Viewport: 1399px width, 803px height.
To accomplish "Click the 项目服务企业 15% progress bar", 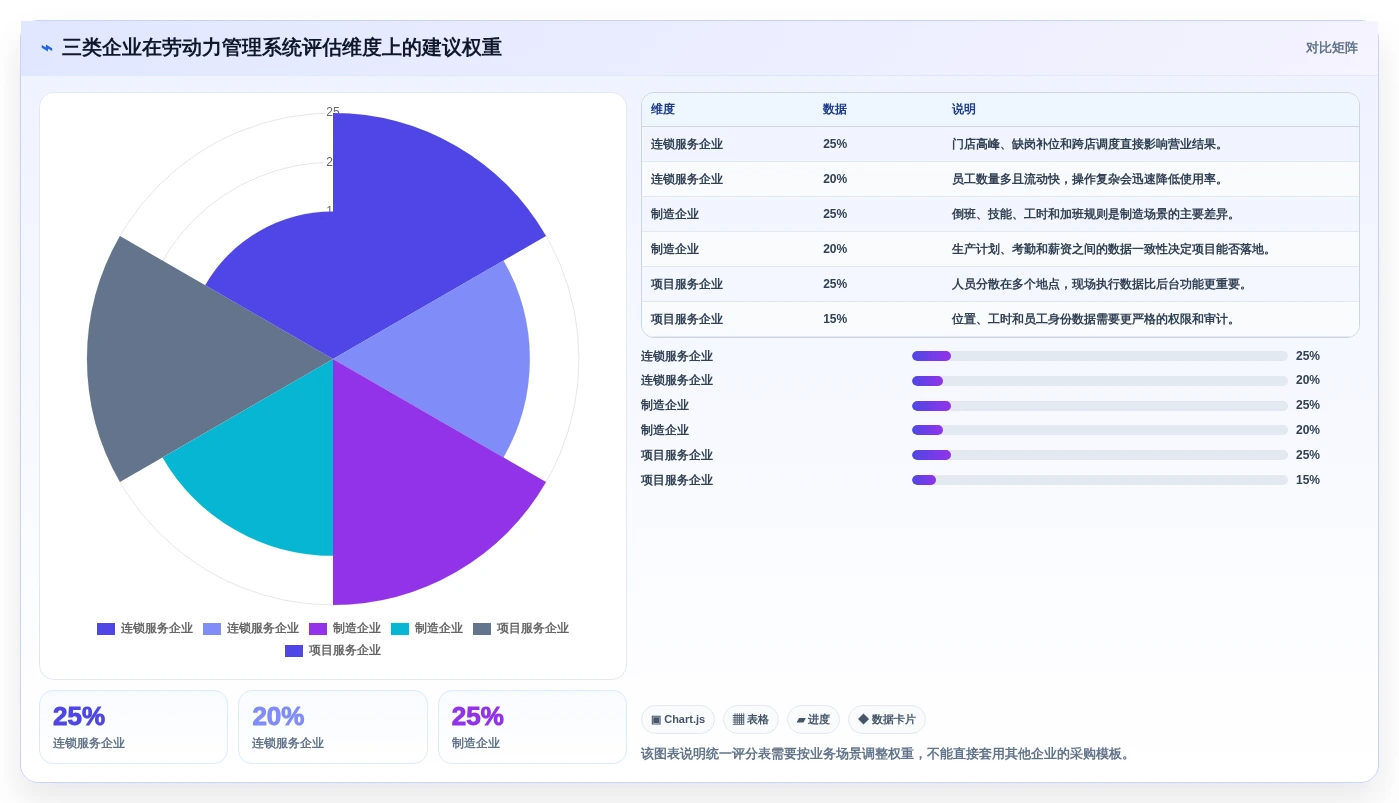I will coord(1100,480).
